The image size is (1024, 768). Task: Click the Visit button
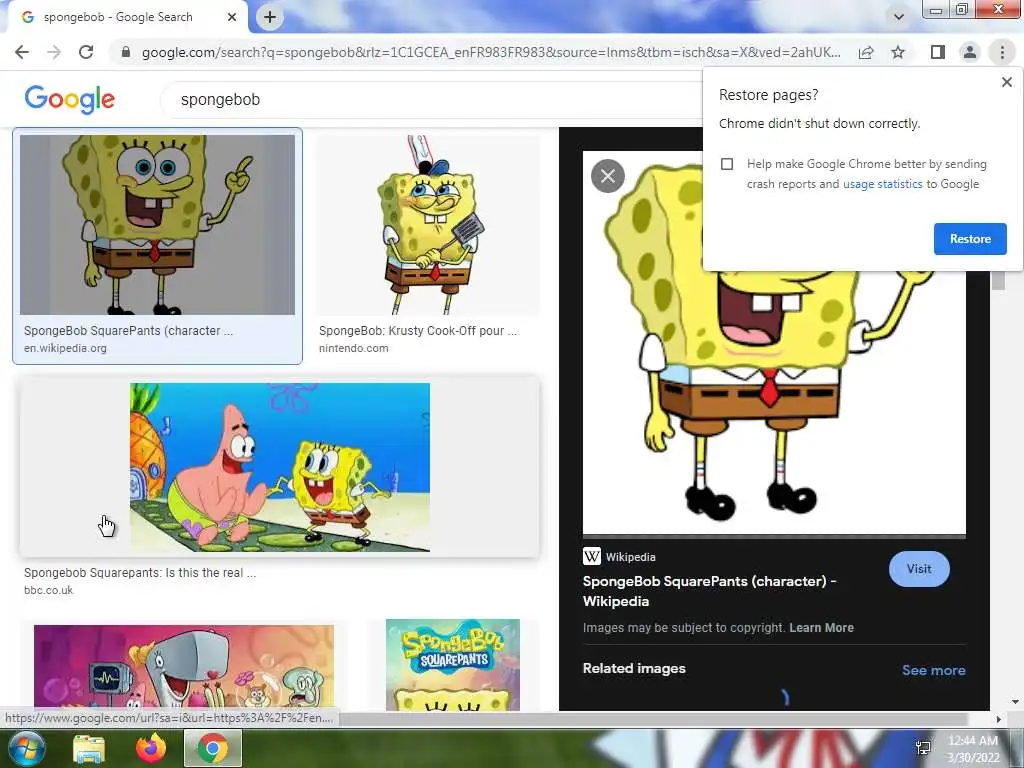point(919,569)
